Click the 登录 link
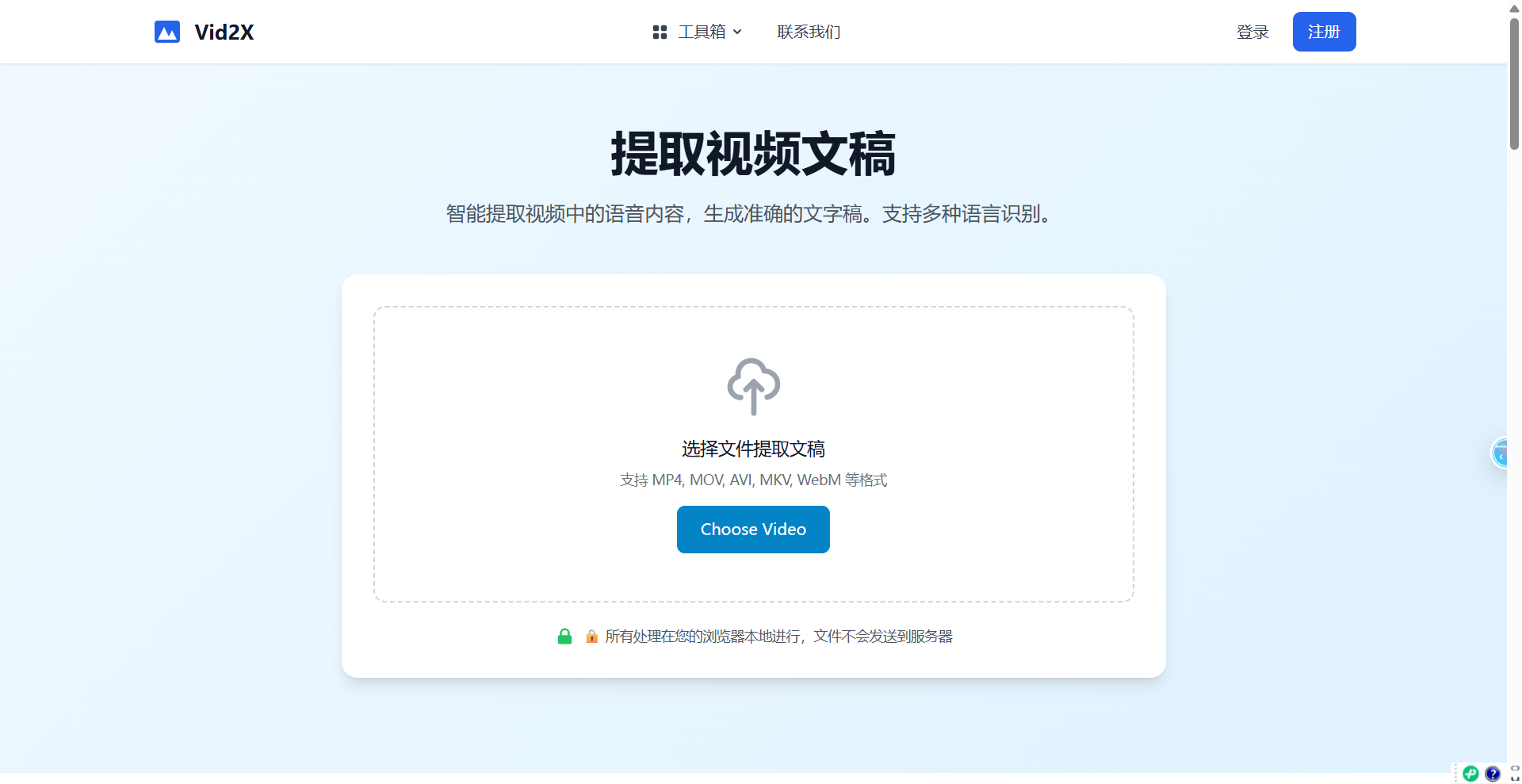 coord(1252,32)
